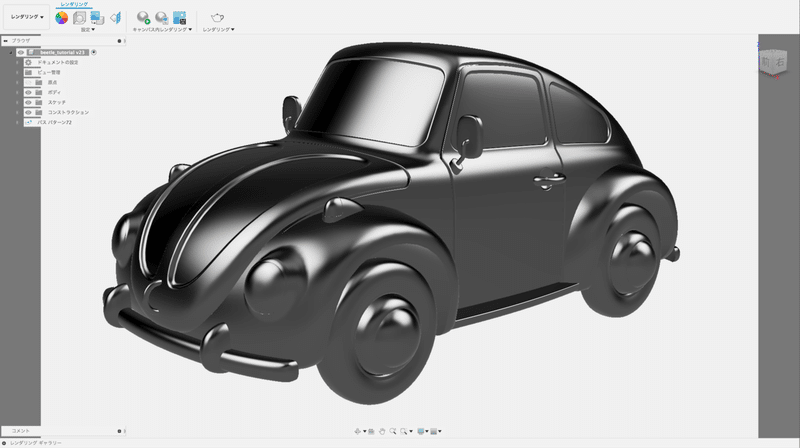Screen dimensions: 800x448
Task: Expand the ドキュメントの設定 node
Action: (x=17, y=62)
